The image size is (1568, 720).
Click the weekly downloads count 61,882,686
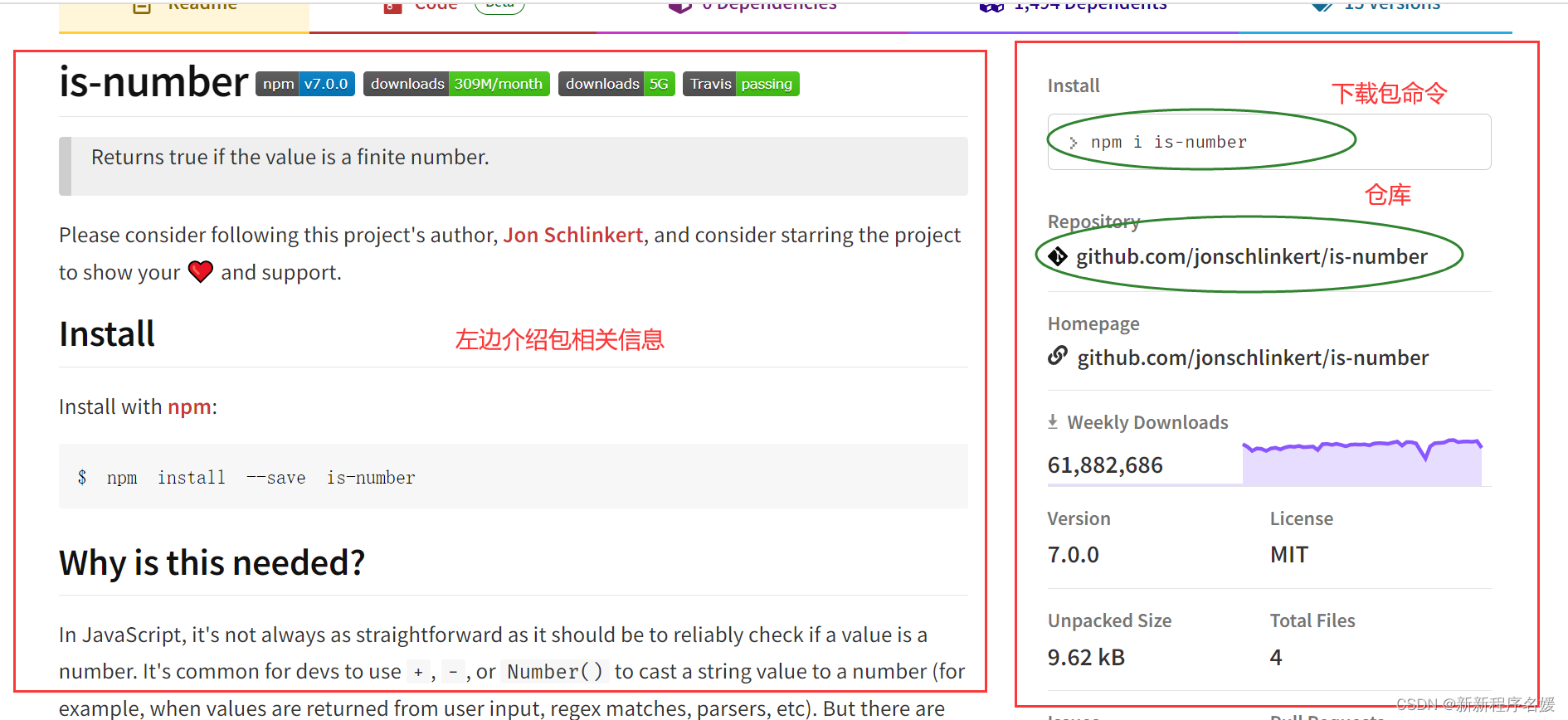click(1105, 465)
